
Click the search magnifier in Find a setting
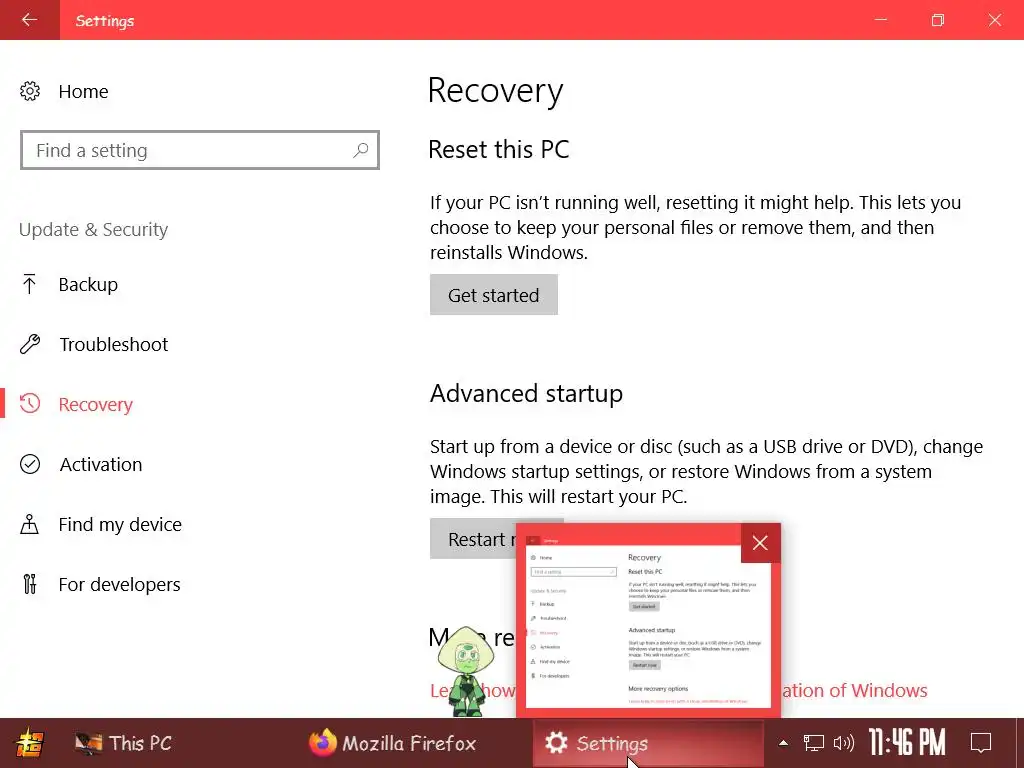(360, 150)
